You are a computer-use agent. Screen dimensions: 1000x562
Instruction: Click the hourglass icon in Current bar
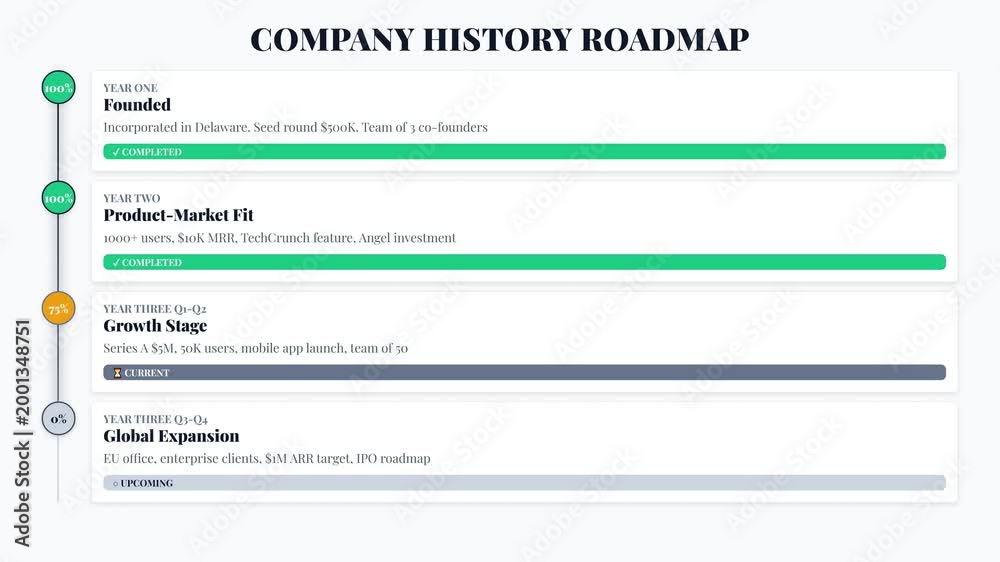(117, 373)
